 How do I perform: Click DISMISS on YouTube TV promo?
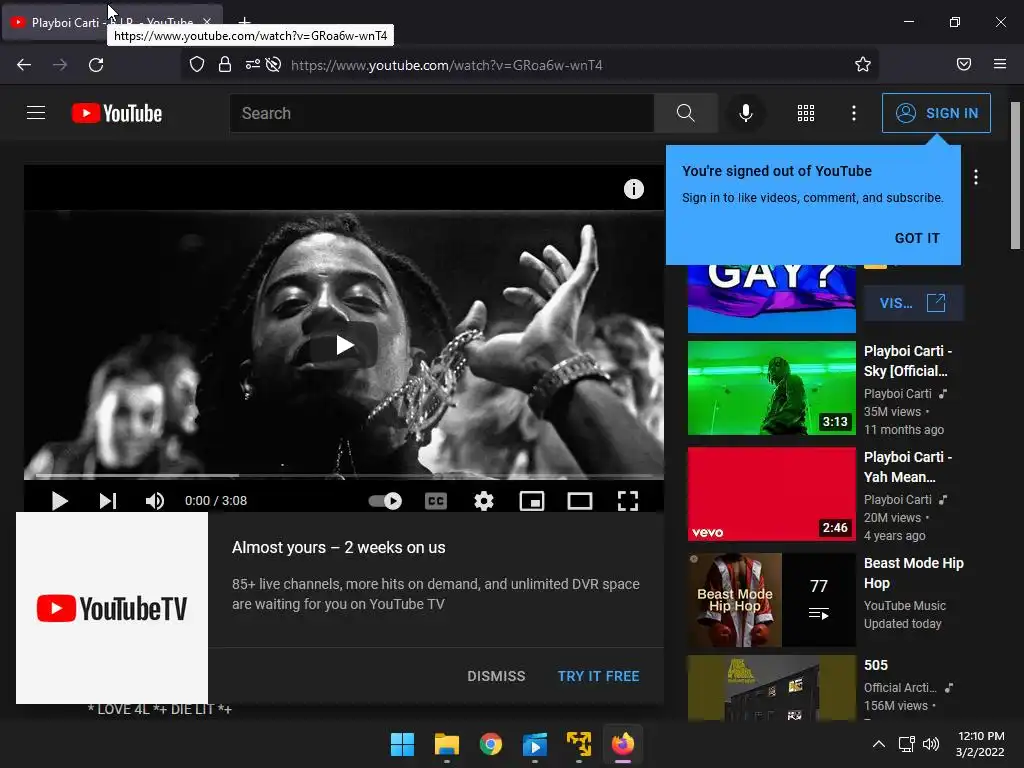click(x=496, y=676)
